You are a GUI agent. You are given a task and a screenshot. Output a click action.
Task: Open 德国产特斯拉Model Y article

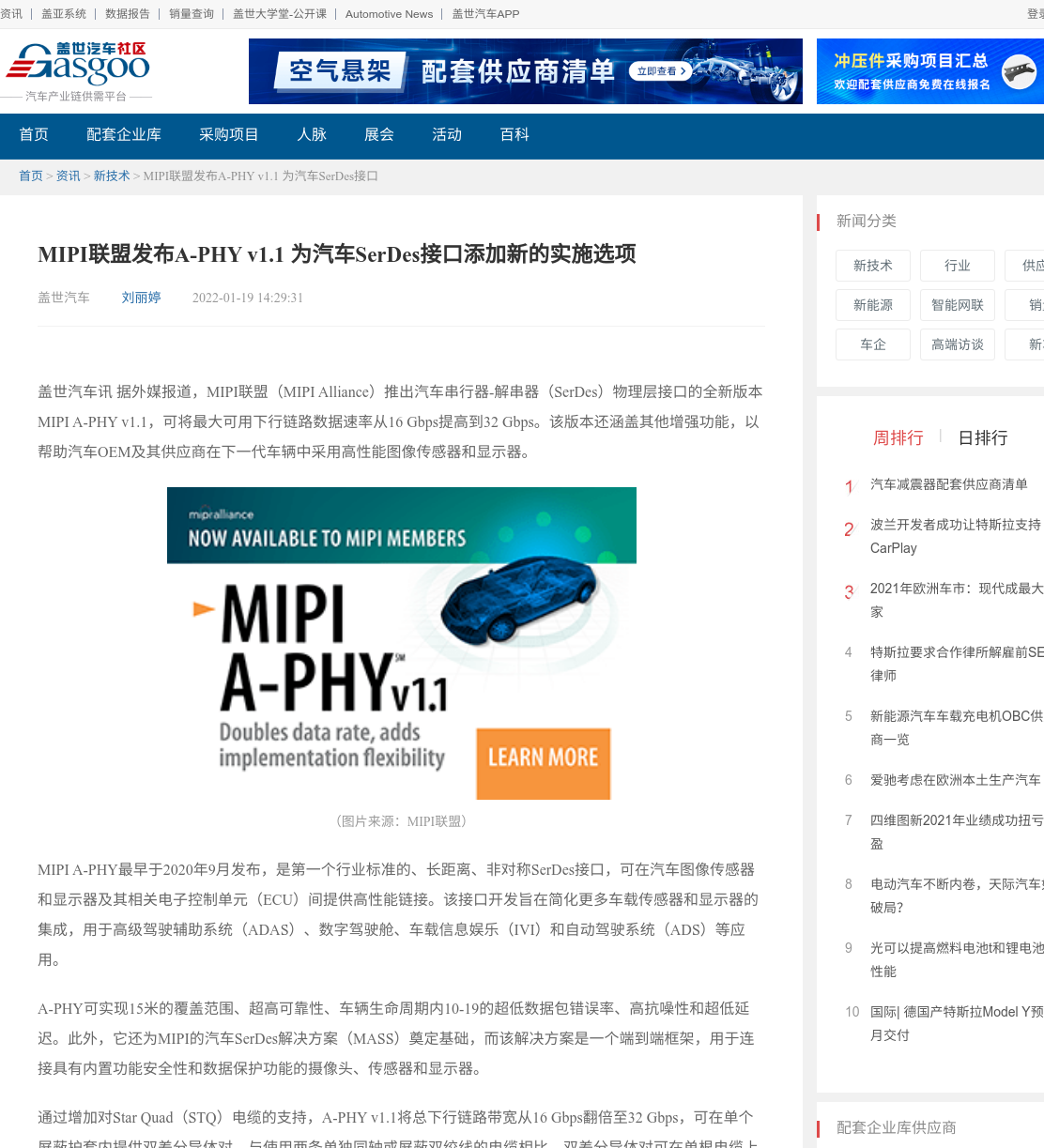[957, 1023]
